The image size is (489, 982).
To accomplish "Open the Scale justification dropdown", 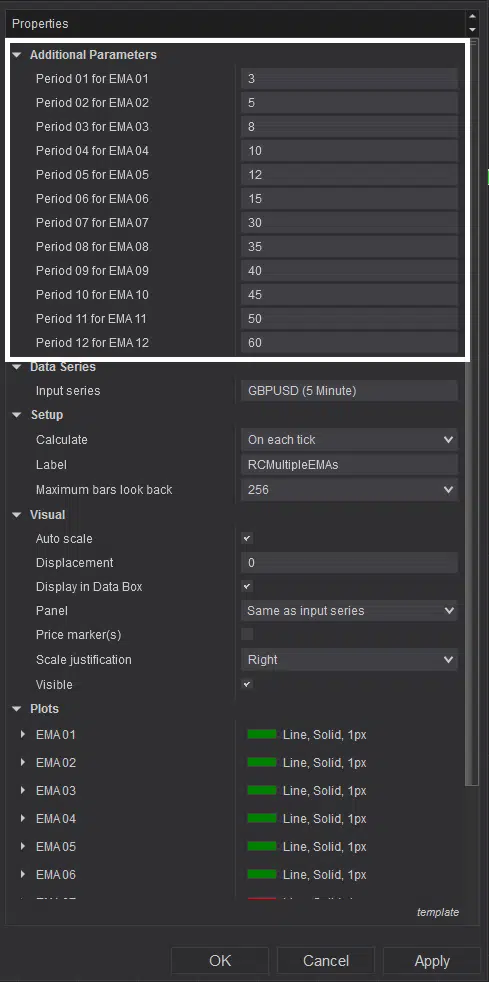I will coord(349,659).
